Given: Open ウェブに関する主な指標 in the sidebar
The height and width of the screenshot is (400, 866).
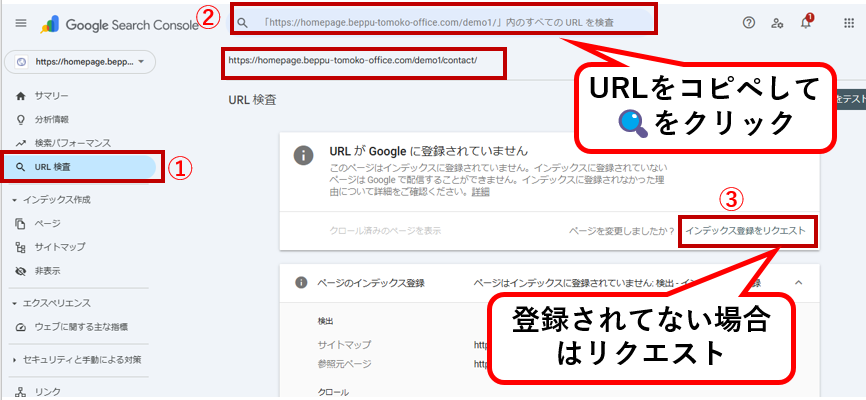Looking at the screenshot, I should click(x=79, y=327).
